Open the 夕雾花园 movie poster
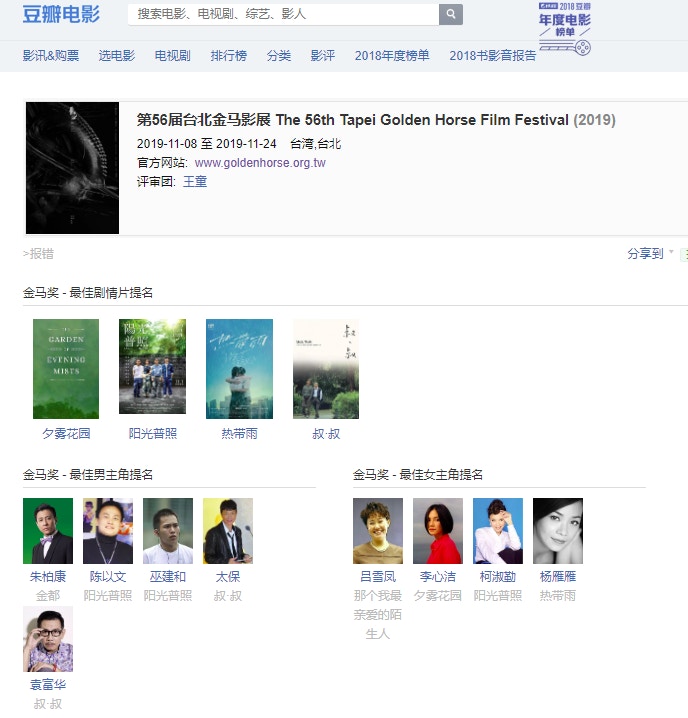The image size is (688, 718). (x=66, y=369)
